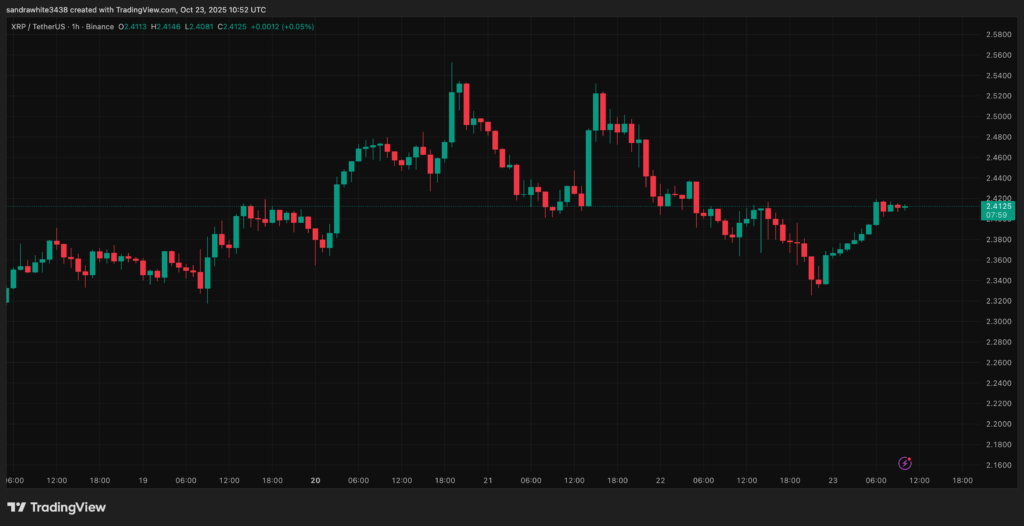Click the 2.2800 price axis label
The height and width of the screenshot is (526, 1024).
(x=999, y=342)
